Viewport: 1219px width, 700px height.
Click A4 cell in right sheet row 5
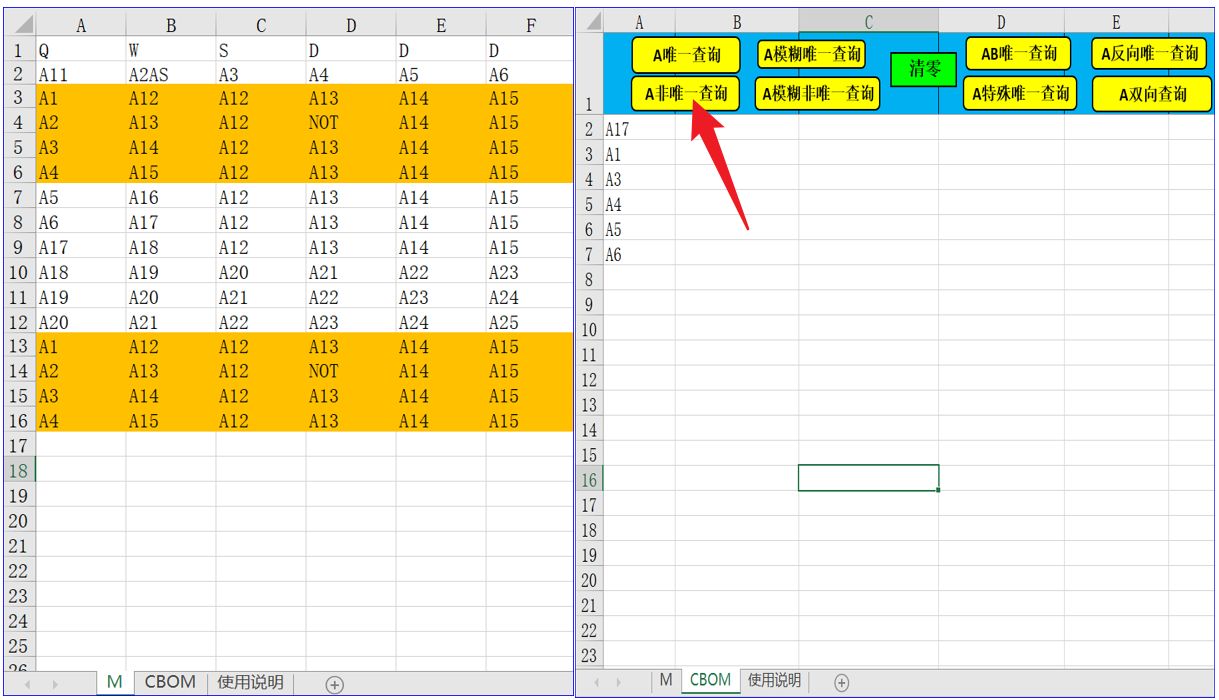(639, 204)
